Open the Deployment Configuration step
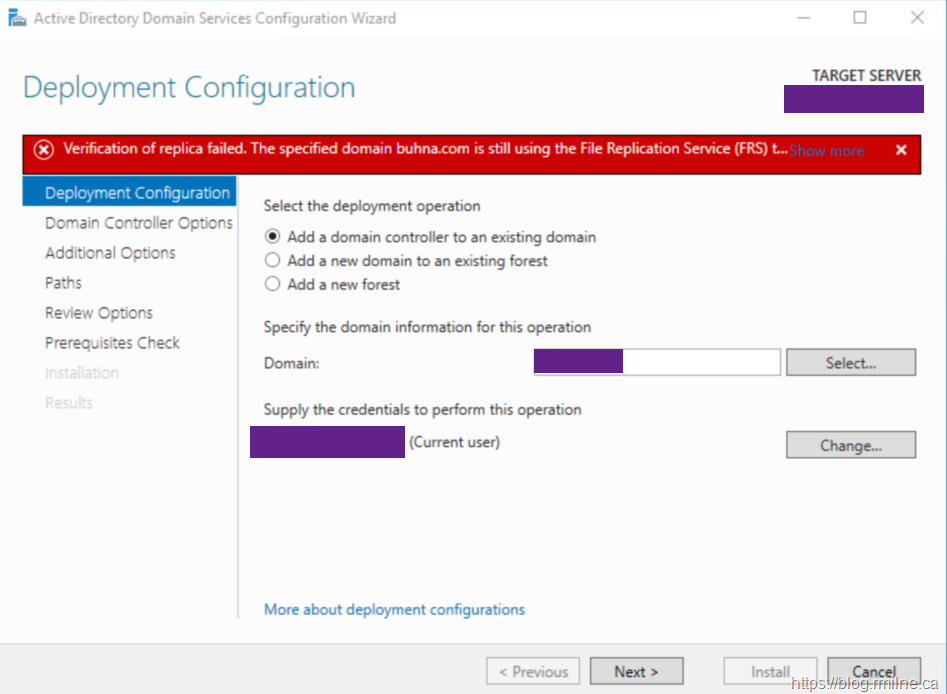Viewport: 947px width, 694px height. (137, 193)
